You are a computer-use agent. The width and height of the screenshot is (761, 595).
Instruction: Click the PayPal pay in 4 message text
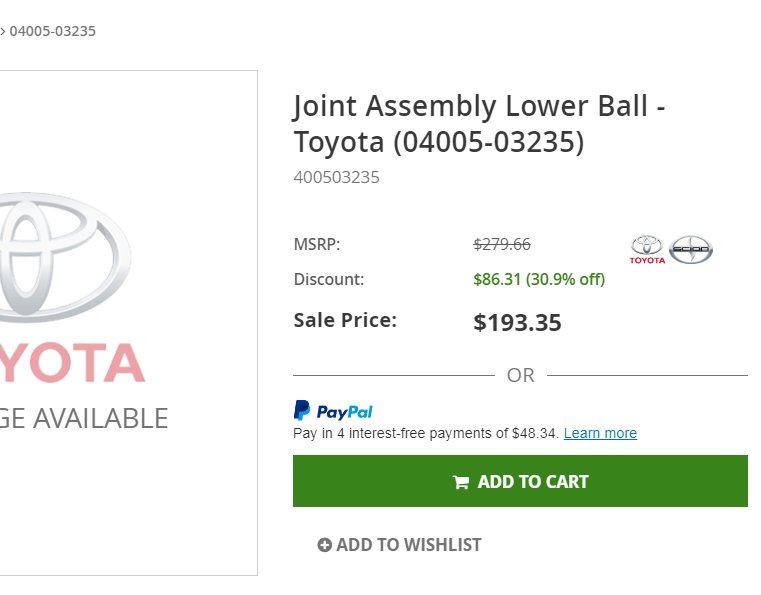(426, 433)
